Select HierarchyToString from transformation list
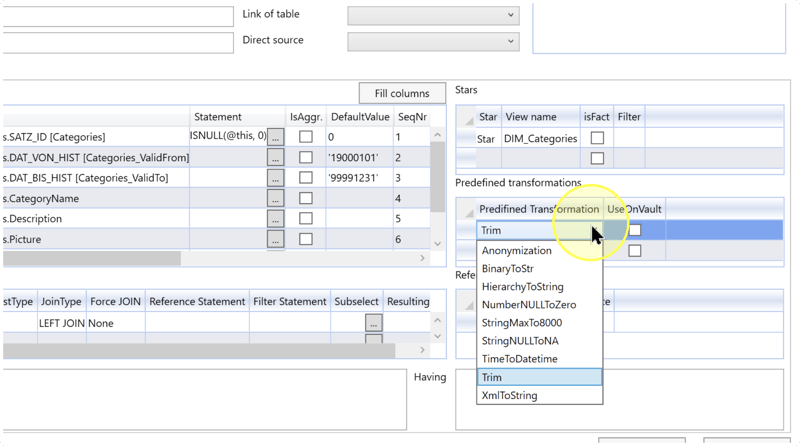This screenshot has width=800, height=446. coord(539,287)
